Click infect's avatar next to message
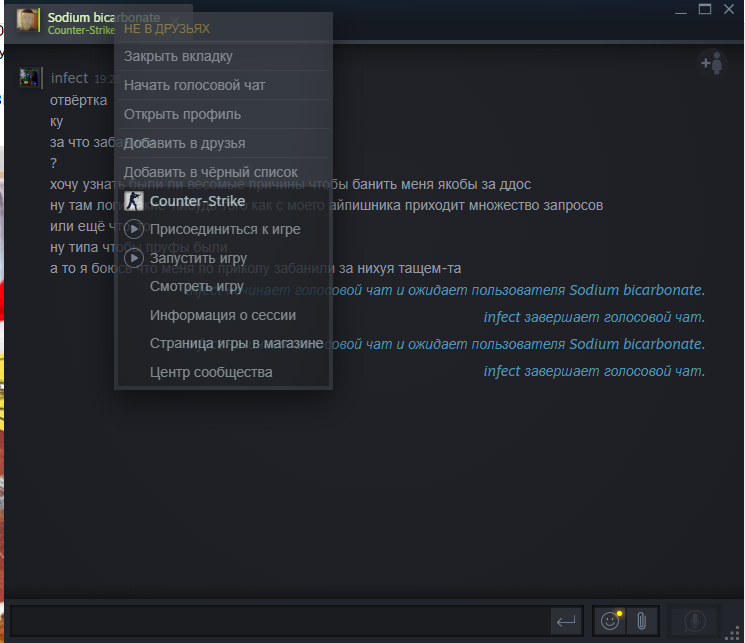The image size is (745, 643). 29,77
